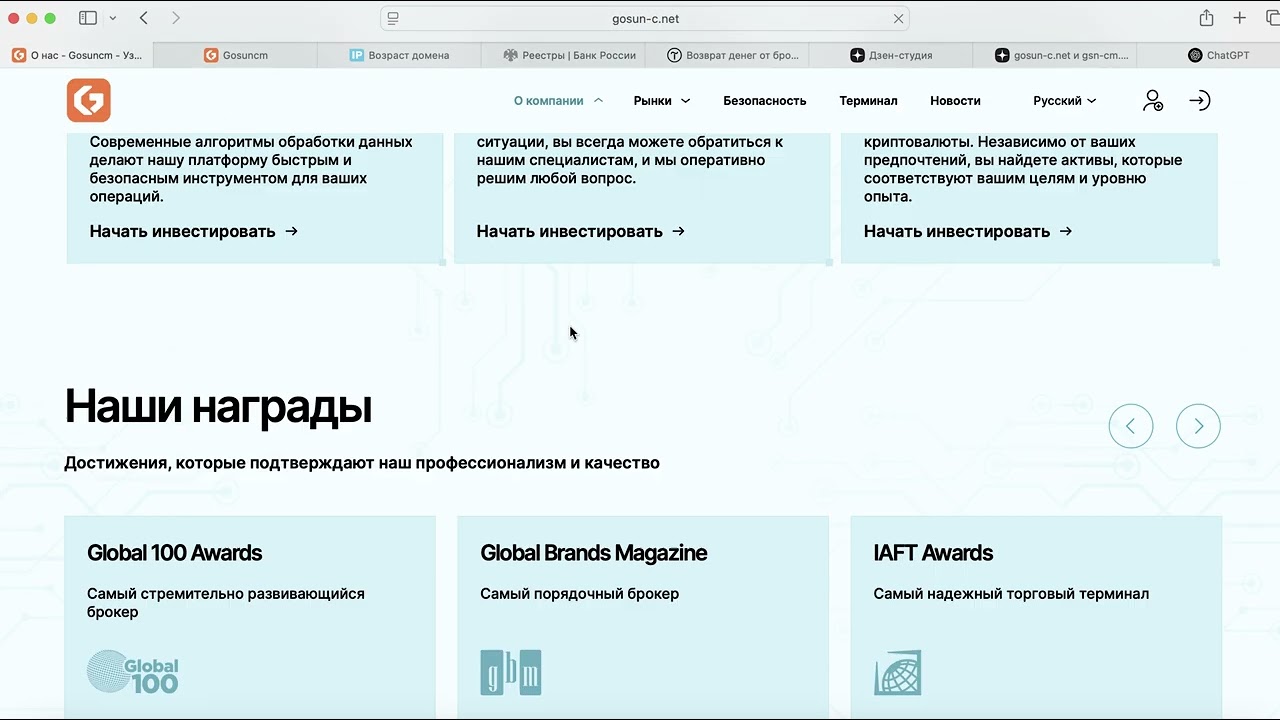Select the О нас - Gosuncm tab
Viewport: 1280px width, 720px height.
pos(77,55)
